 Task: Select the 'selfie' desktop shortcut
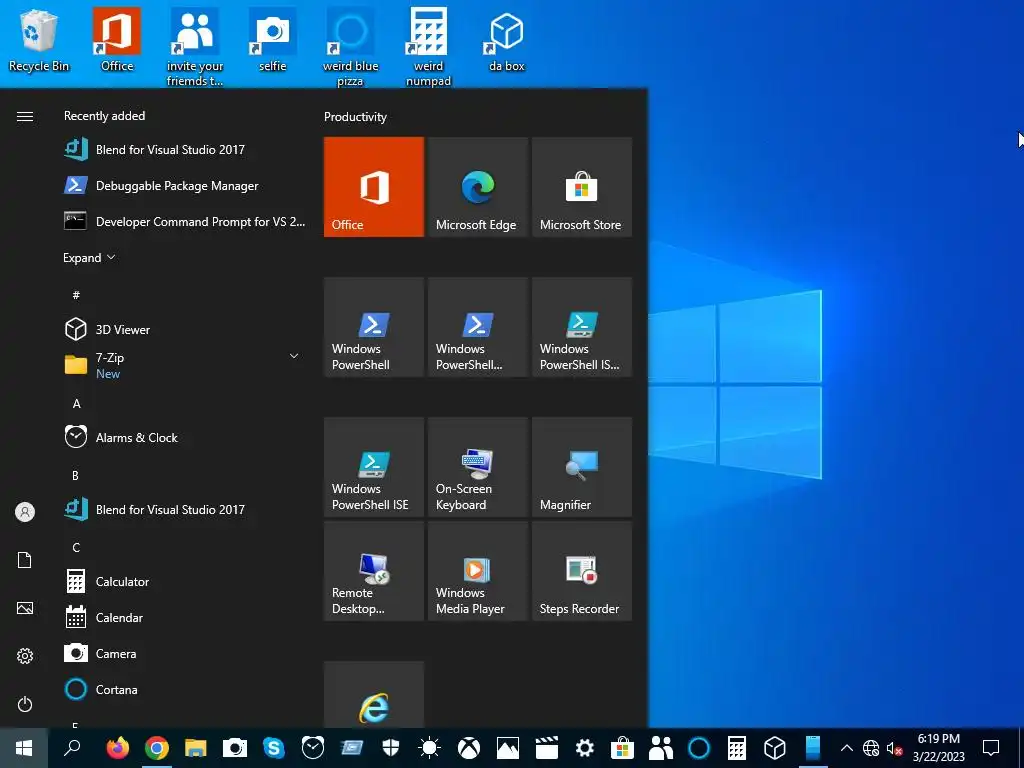(273, 40)
